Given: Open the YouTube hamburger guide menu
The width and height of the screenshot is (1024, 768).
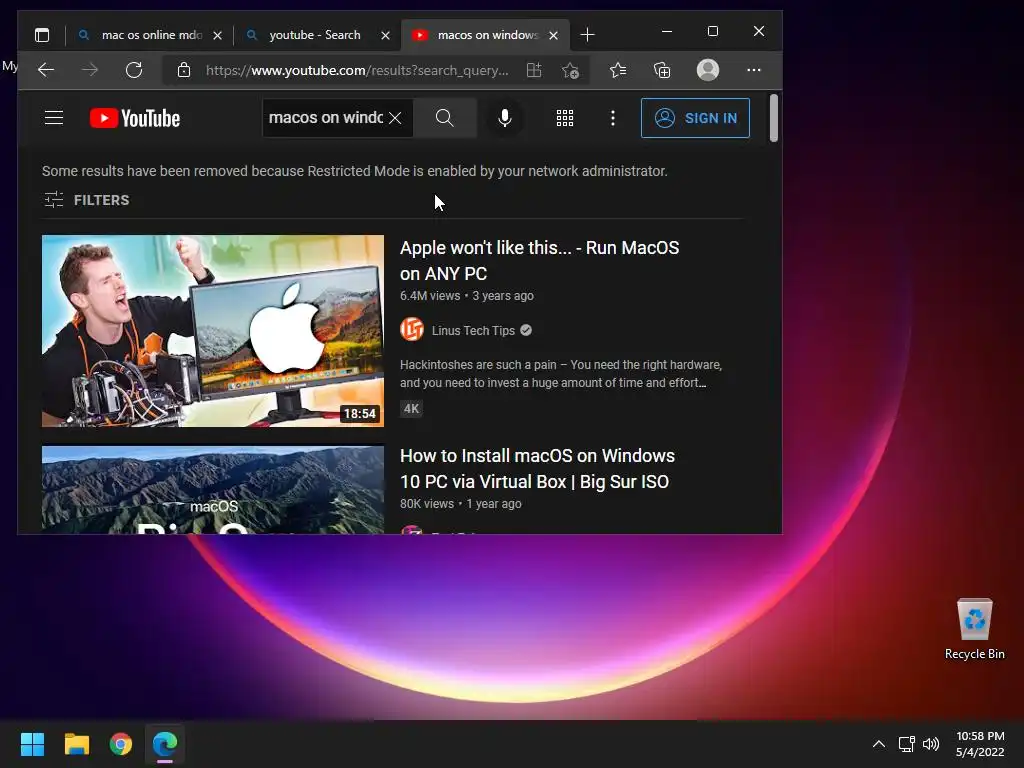Looking at the screenshot, I should tap(54, 118).
